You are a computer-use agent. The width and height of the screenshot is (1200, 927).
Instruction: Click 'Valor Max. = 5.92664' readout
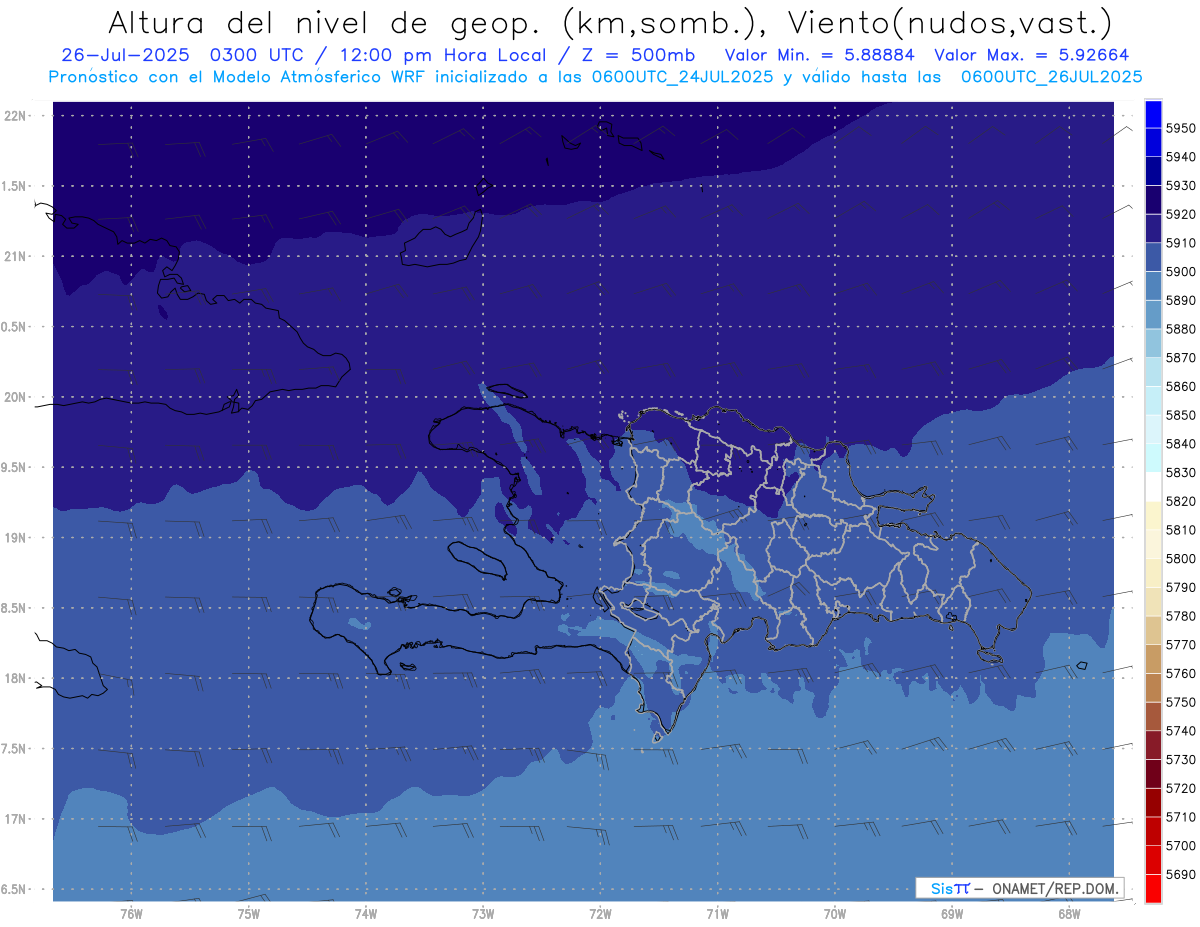click(1030, 55)
